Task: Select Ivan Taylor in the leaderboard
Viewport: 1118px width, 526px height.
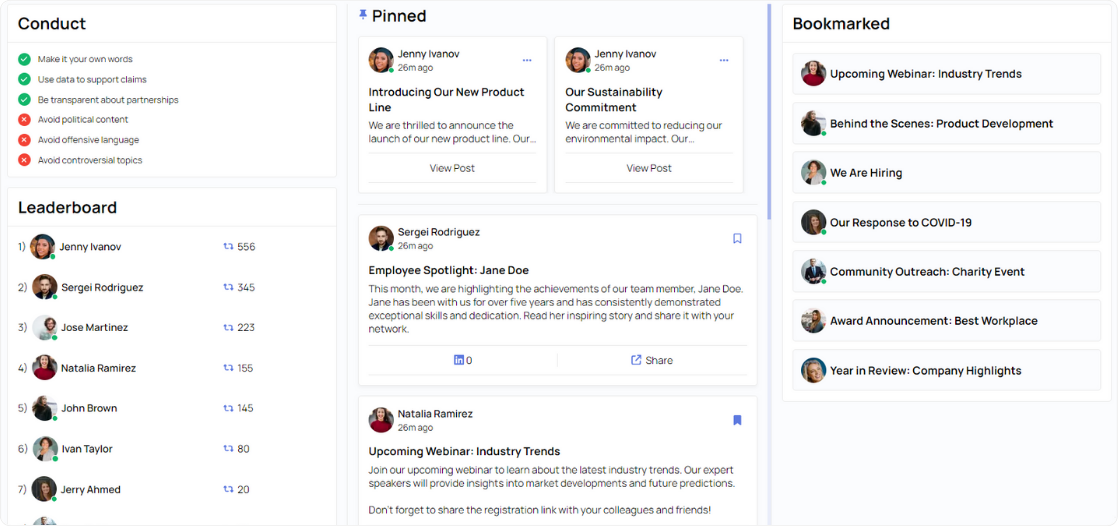Action: tap(86, 449)
